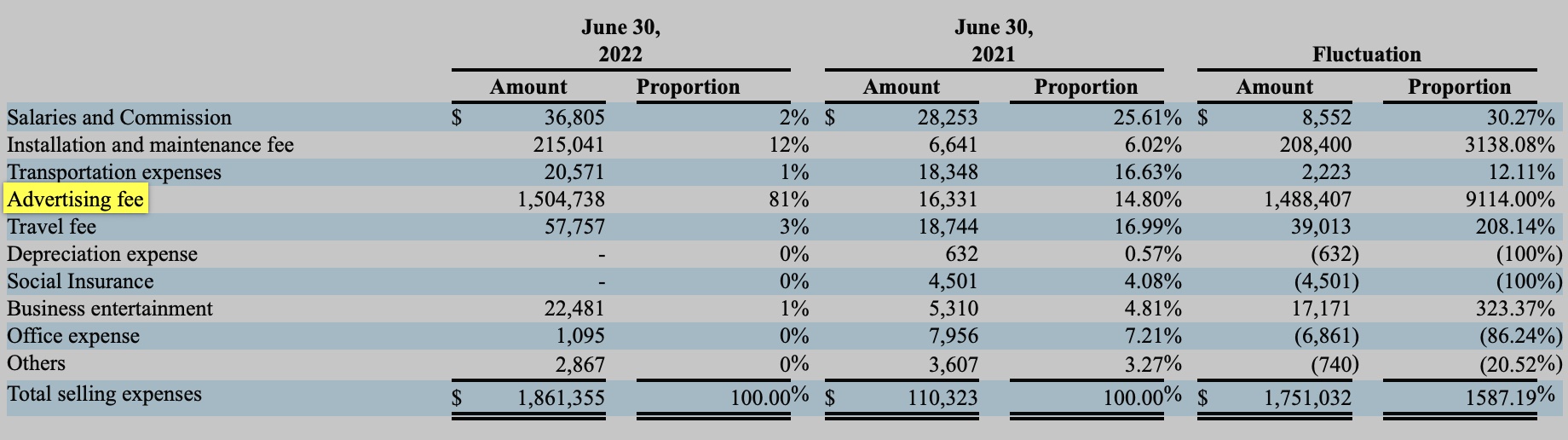This screenshot has width=1568, height=440.
Task: Click the June 30, 2022 column header
Action: 620,41
